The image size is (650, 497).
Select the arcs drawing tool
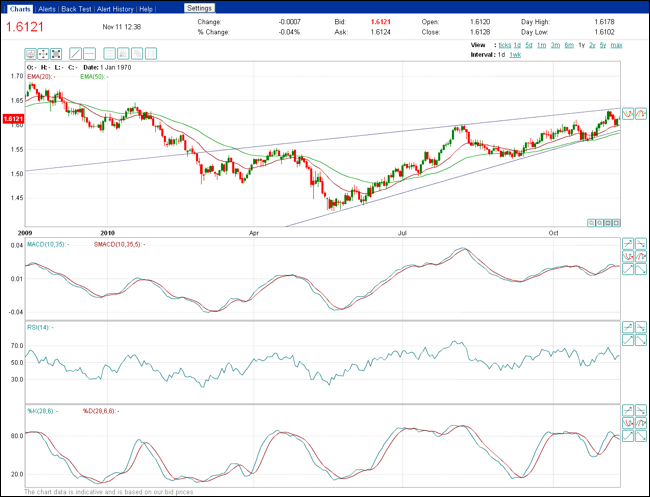click(x=137, y=53)
